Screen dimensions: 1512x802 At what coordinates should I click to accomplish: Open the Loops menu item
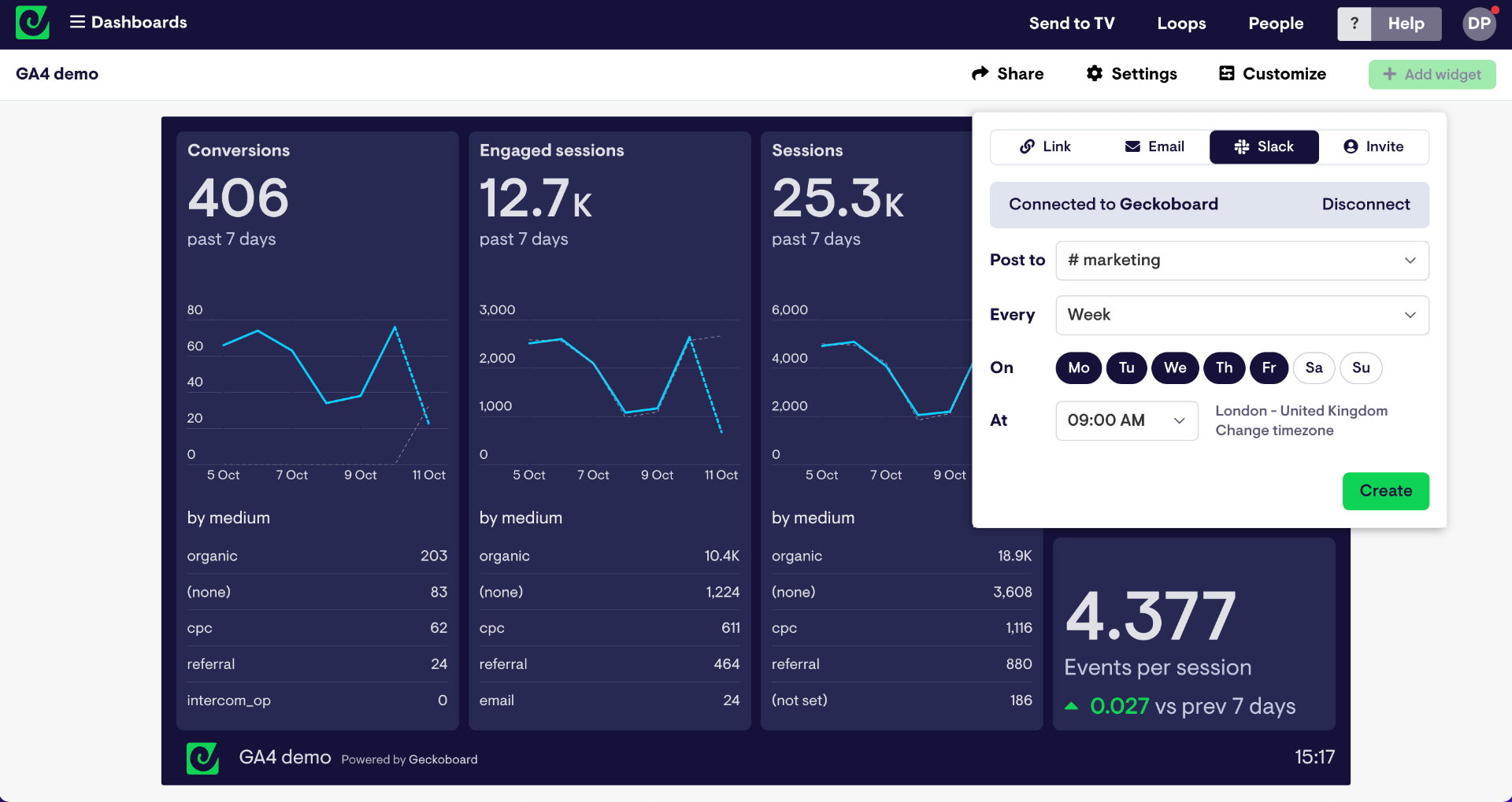click(x=1181, y=24)
